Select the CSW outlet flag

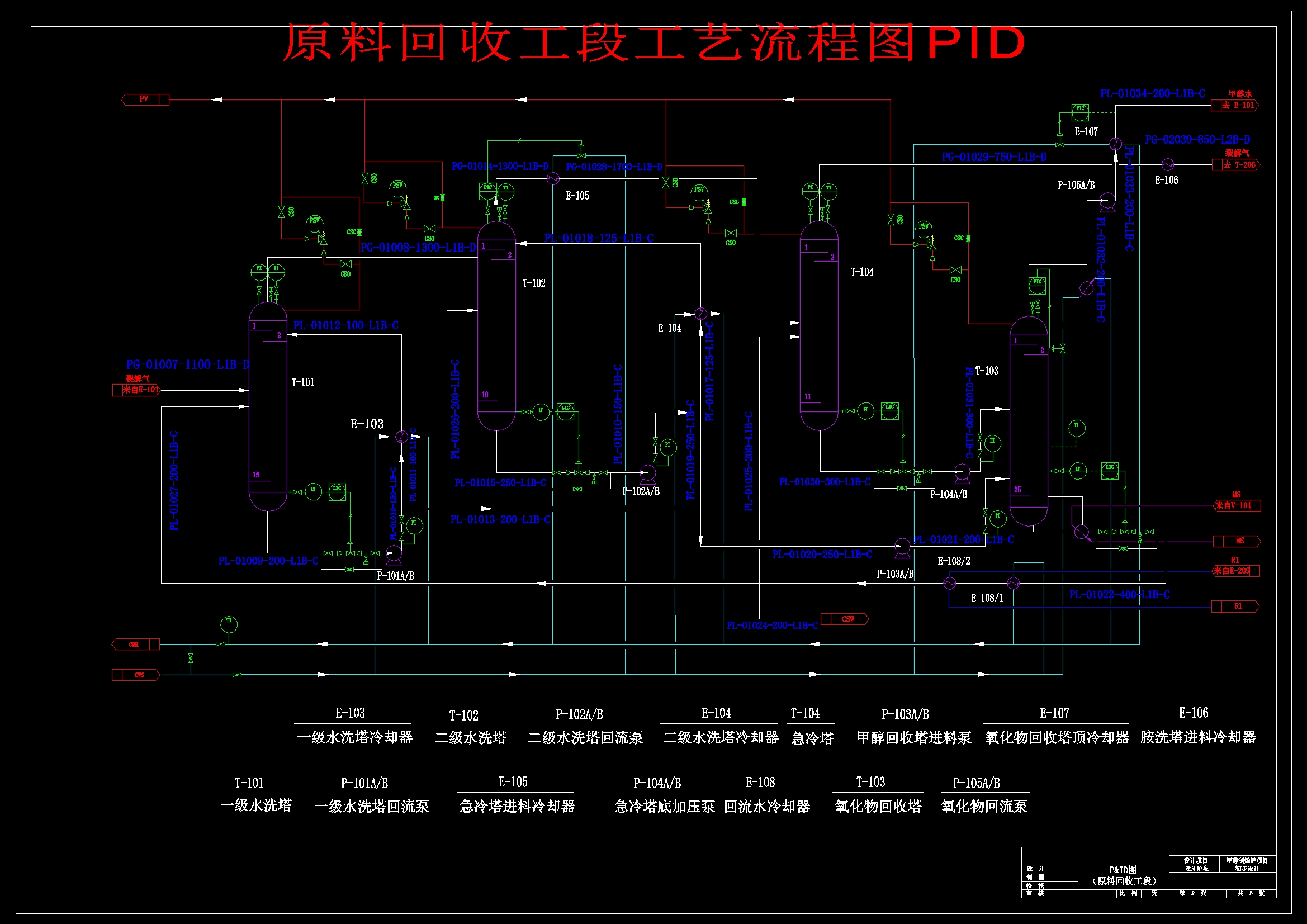click(845, 619)
